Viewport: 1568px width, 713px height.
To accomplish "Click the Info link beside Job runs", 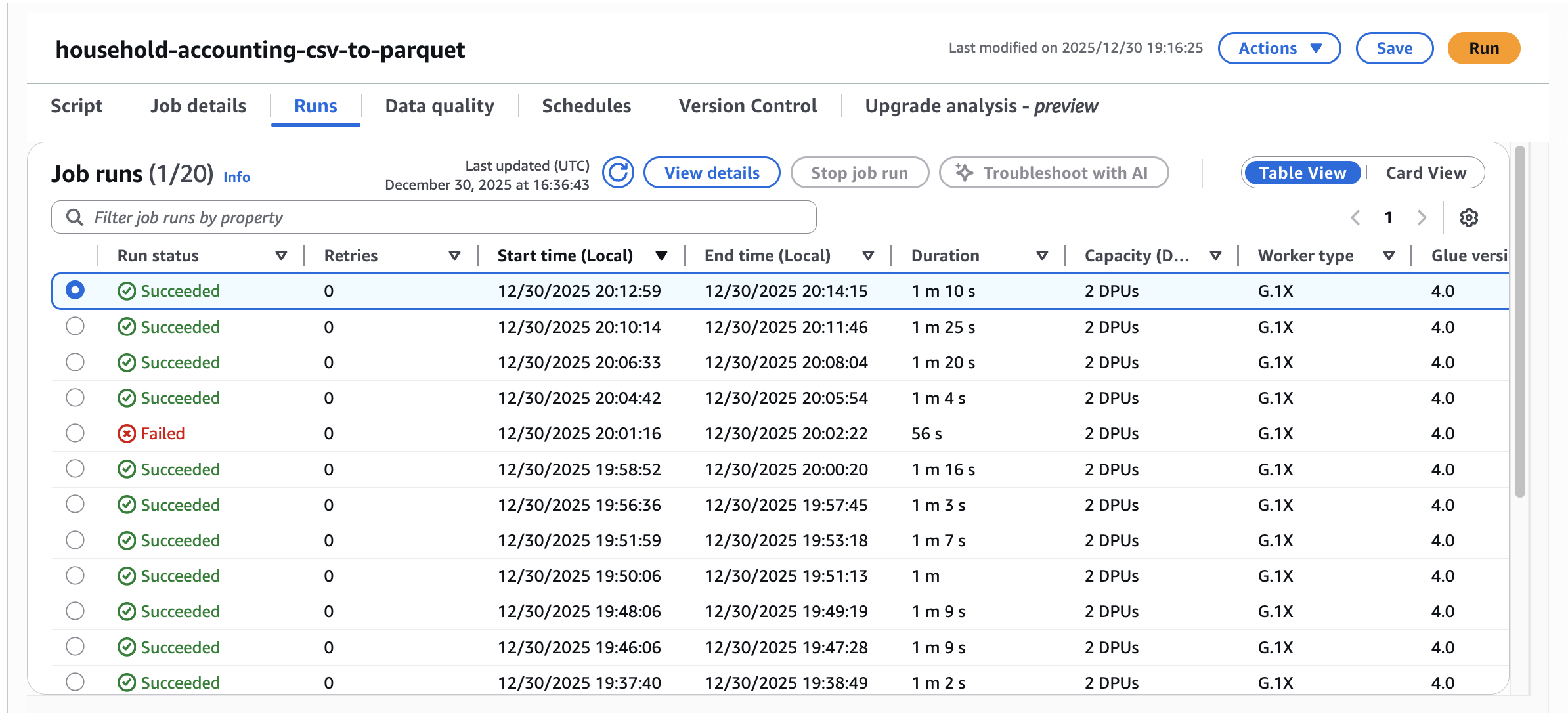I will [x=236, y=177].
